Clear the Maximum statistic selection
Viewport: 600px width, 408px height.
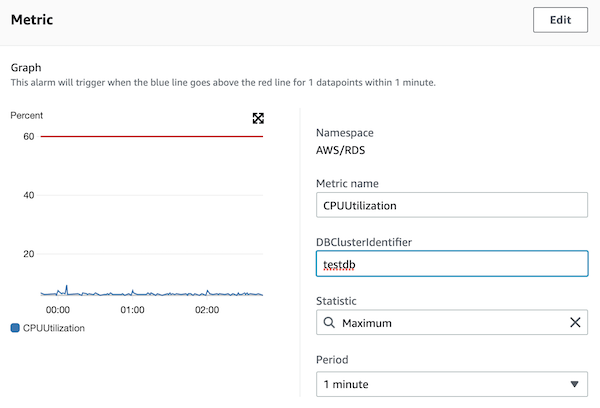(575, 323)
